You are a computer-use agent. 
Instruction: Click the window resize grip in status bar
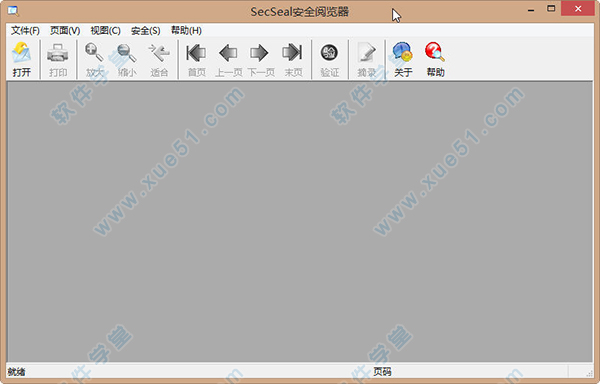[x=589, y=373]
